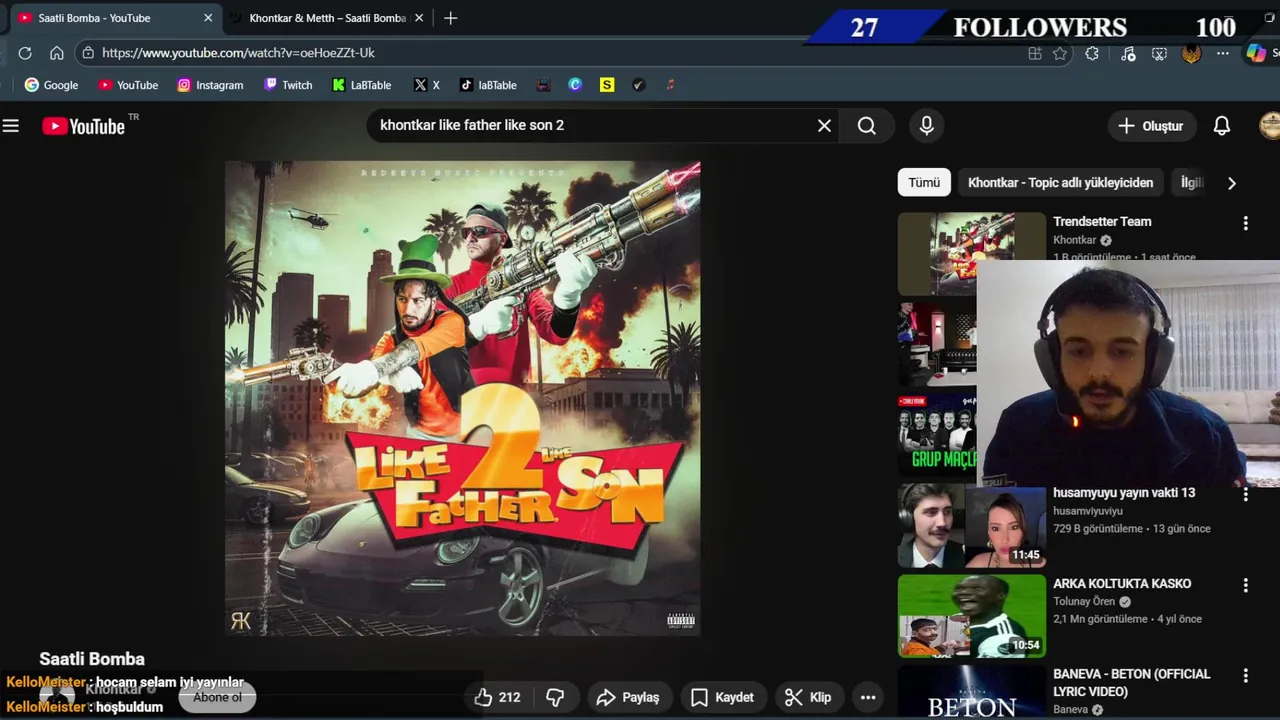
Task: Open options for ARKA KOLTUKTA KASKO
Action: [1245, 585]
